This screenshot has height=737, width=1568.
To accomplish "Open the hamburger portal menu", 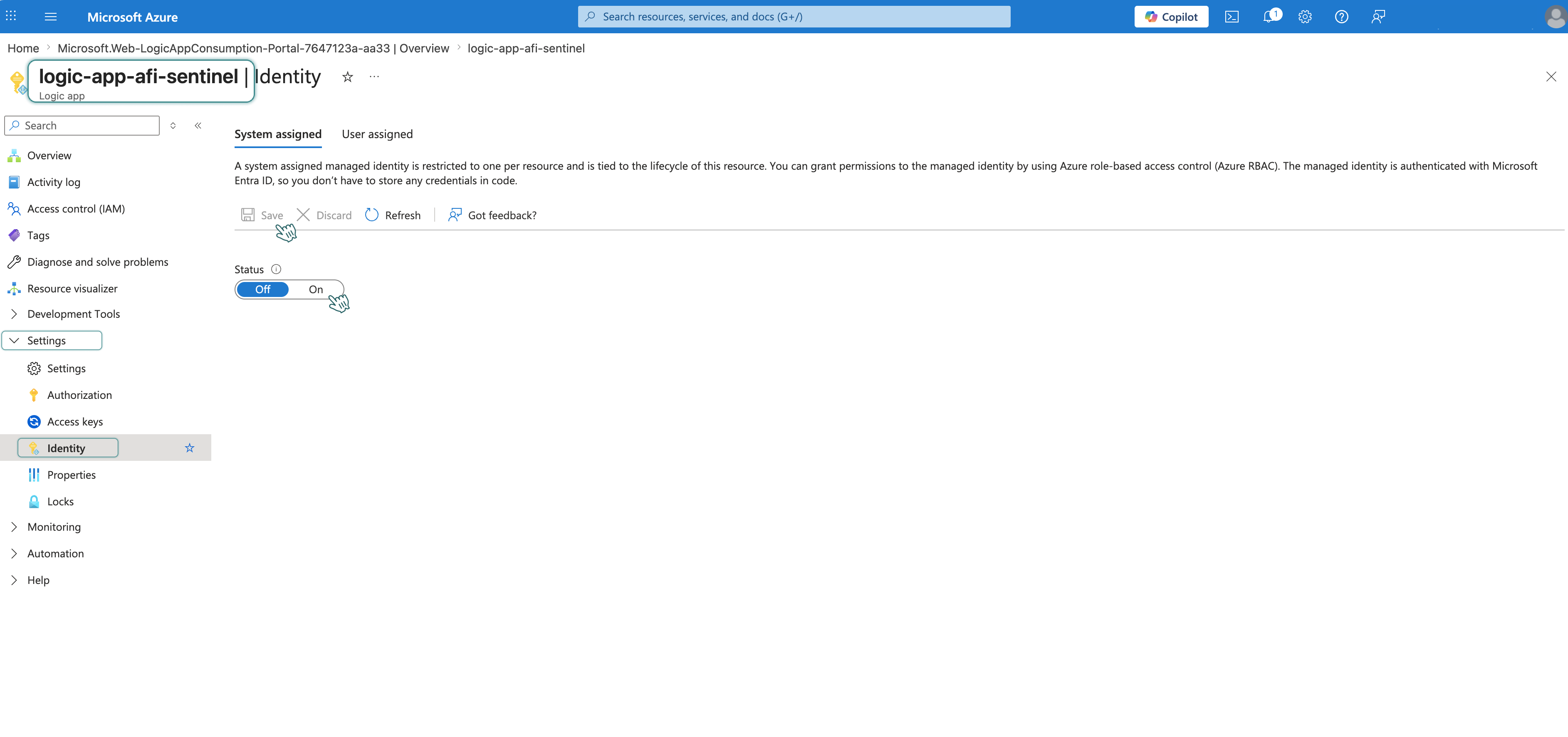I will 51,17.
